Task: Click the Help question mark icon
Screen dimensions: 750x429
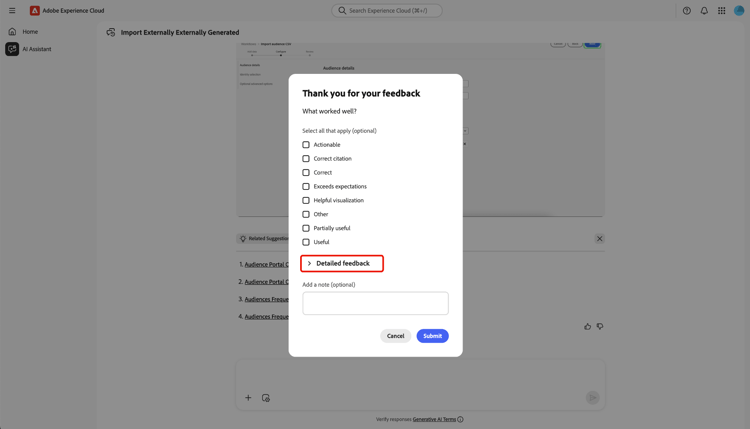Action: pyautogui.click(x=686, y=11)
